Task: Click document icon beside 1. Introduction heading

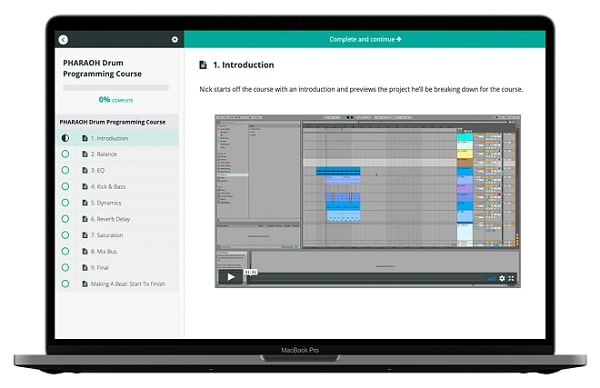Action: (203, 65)
